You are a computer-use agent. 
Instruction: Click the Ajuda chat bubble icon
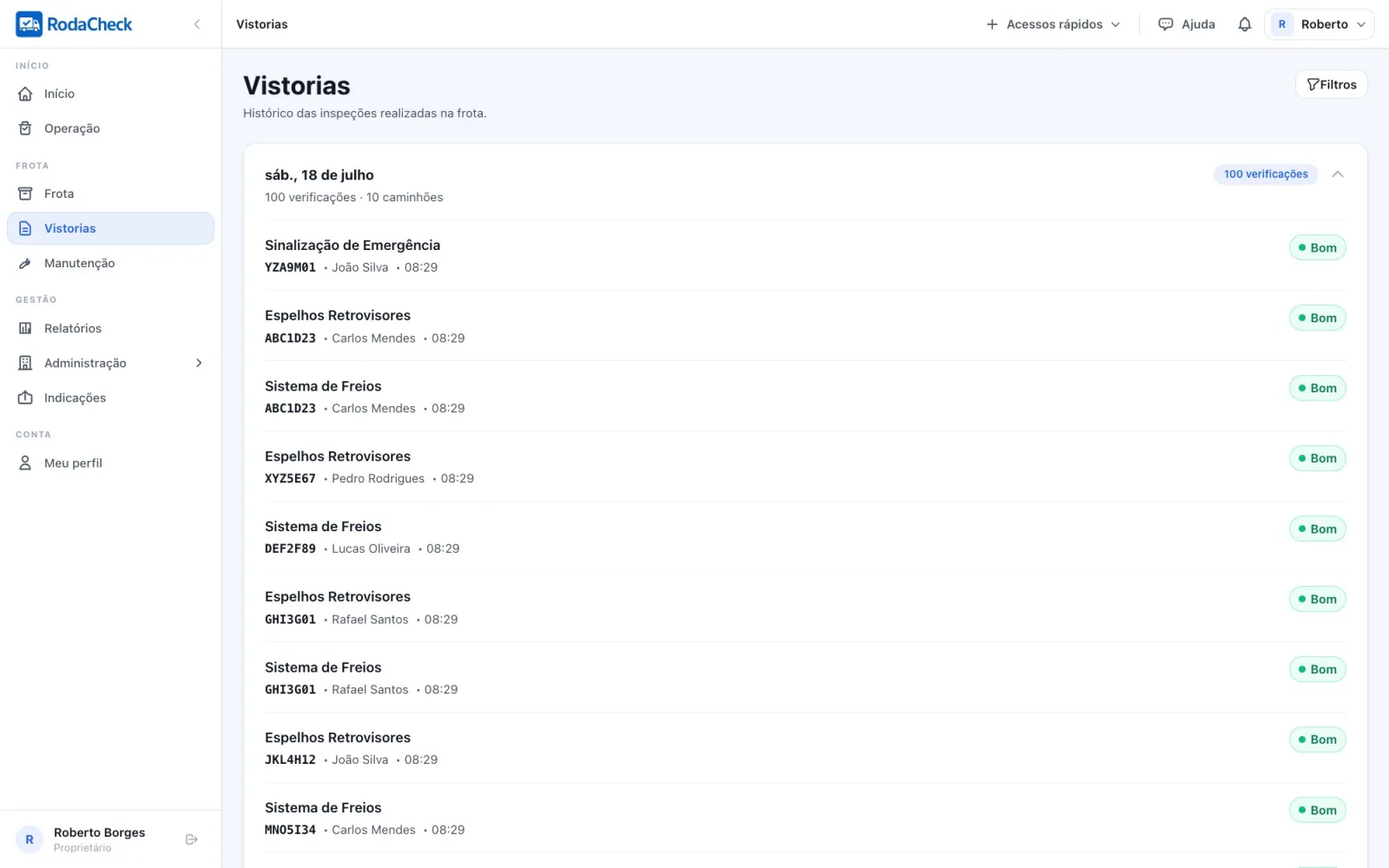(x=1166, y=24)
